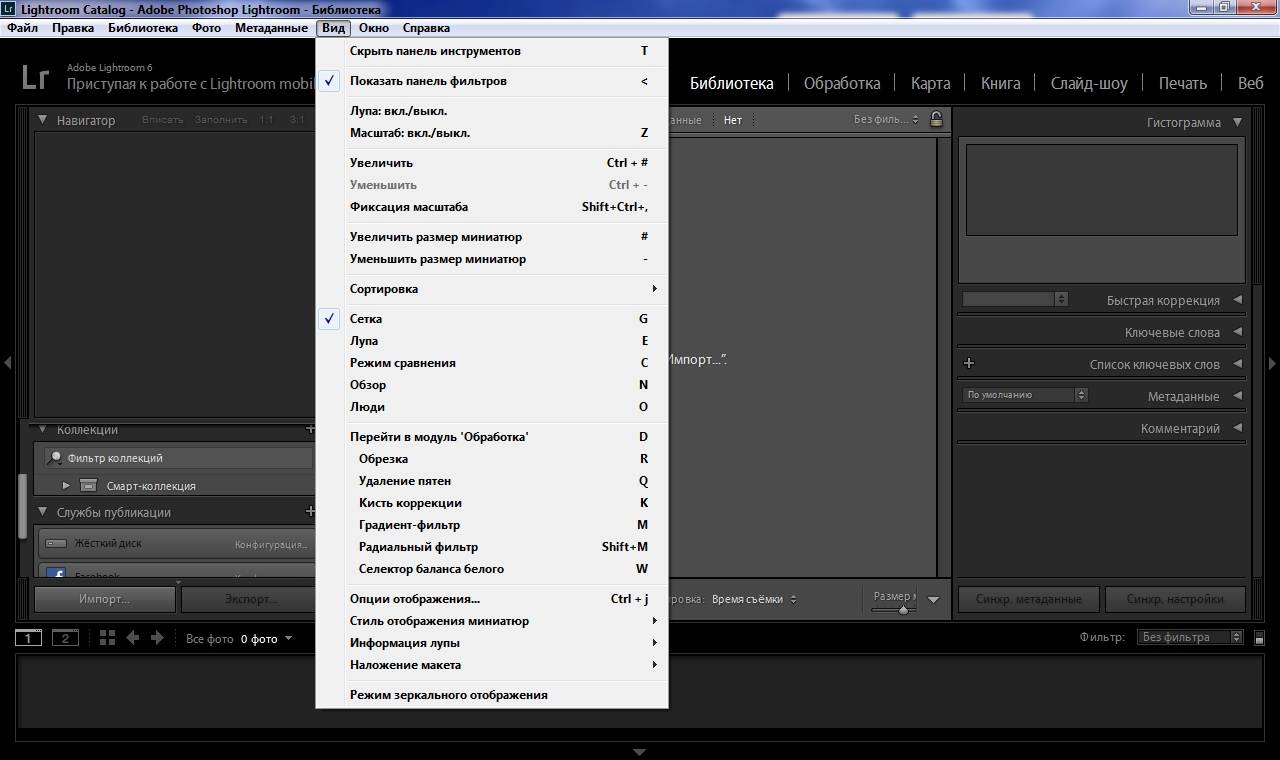The image size is (1280, 760).
Task: Hide right panel with edge arrow
Action: (1272, 363)
